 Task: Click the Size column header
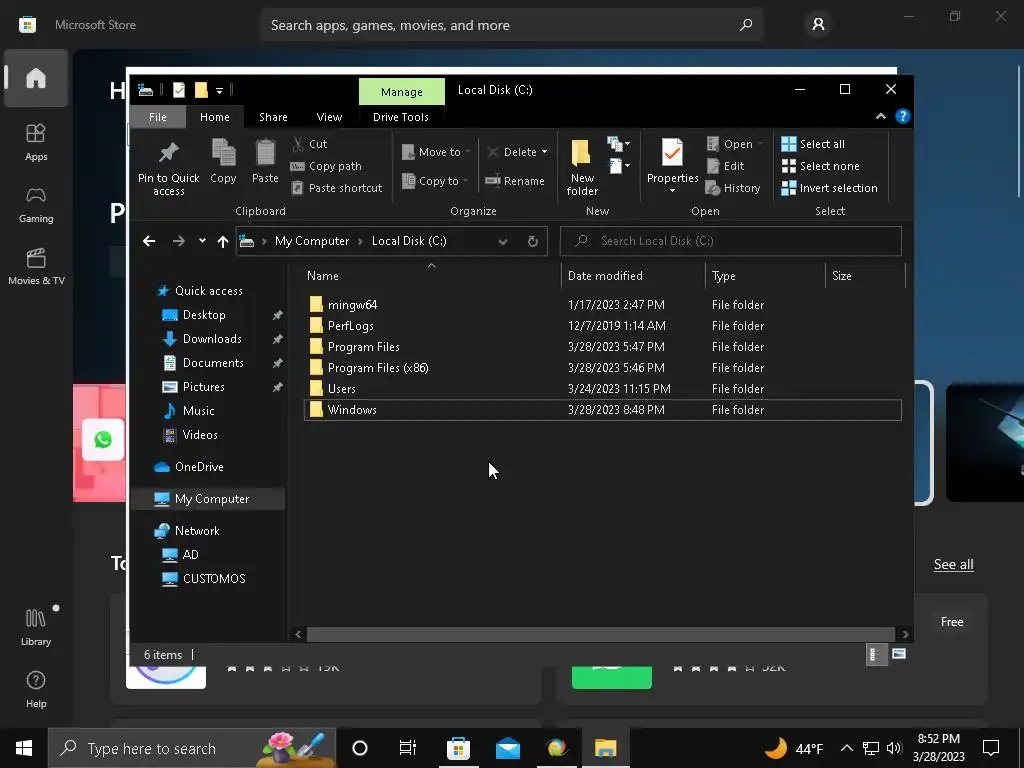click(x=865, y=276)
